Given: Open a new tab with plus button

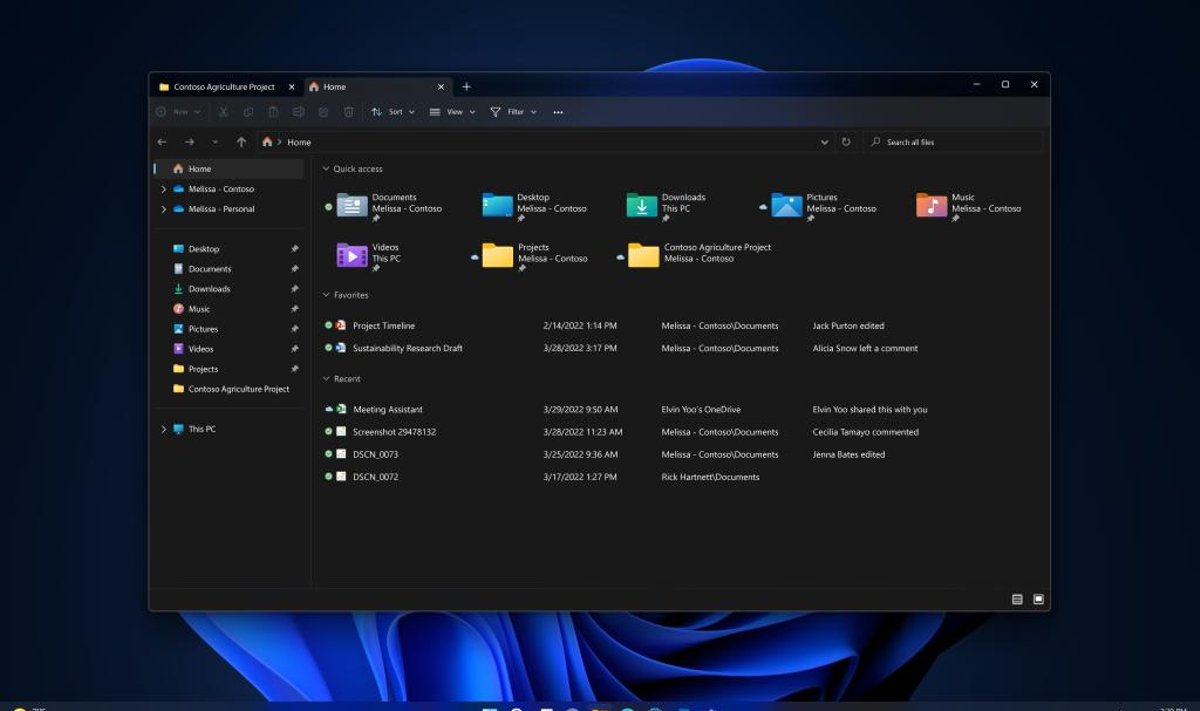Looking at the screenshot, I should click(x=466, y=87).
